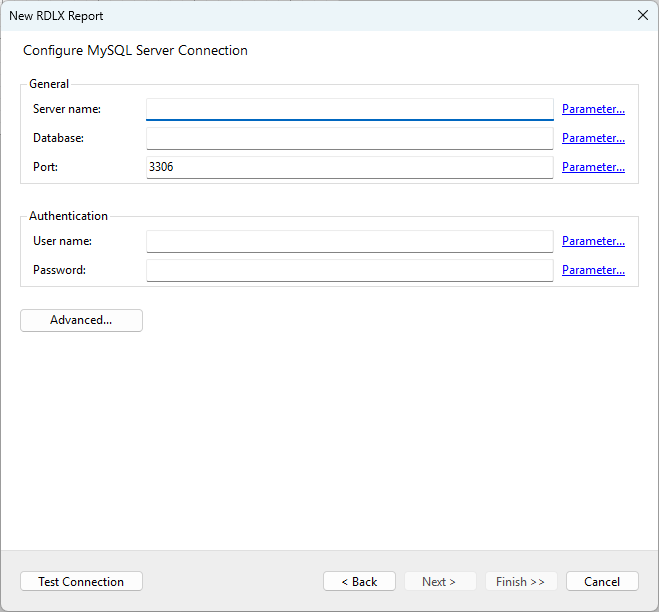The width and height of the screenshot is (659, 612).
Task: Click the New RDLX Report title text
Action: click(56, 16)
